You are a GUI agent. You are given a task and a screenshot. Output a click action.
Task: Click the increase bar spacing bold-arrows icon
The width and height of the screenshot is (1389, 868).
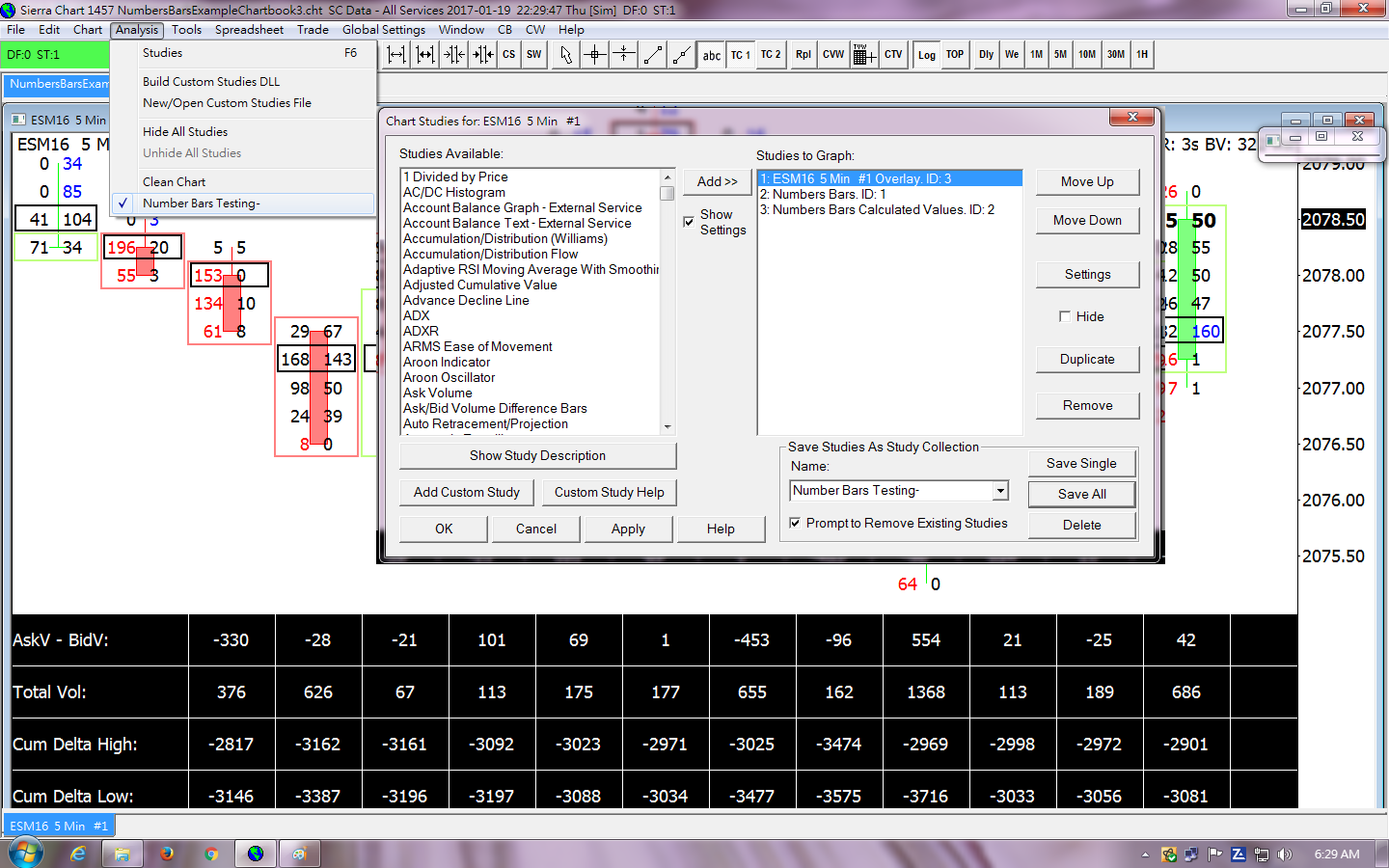tap(425, 55)
